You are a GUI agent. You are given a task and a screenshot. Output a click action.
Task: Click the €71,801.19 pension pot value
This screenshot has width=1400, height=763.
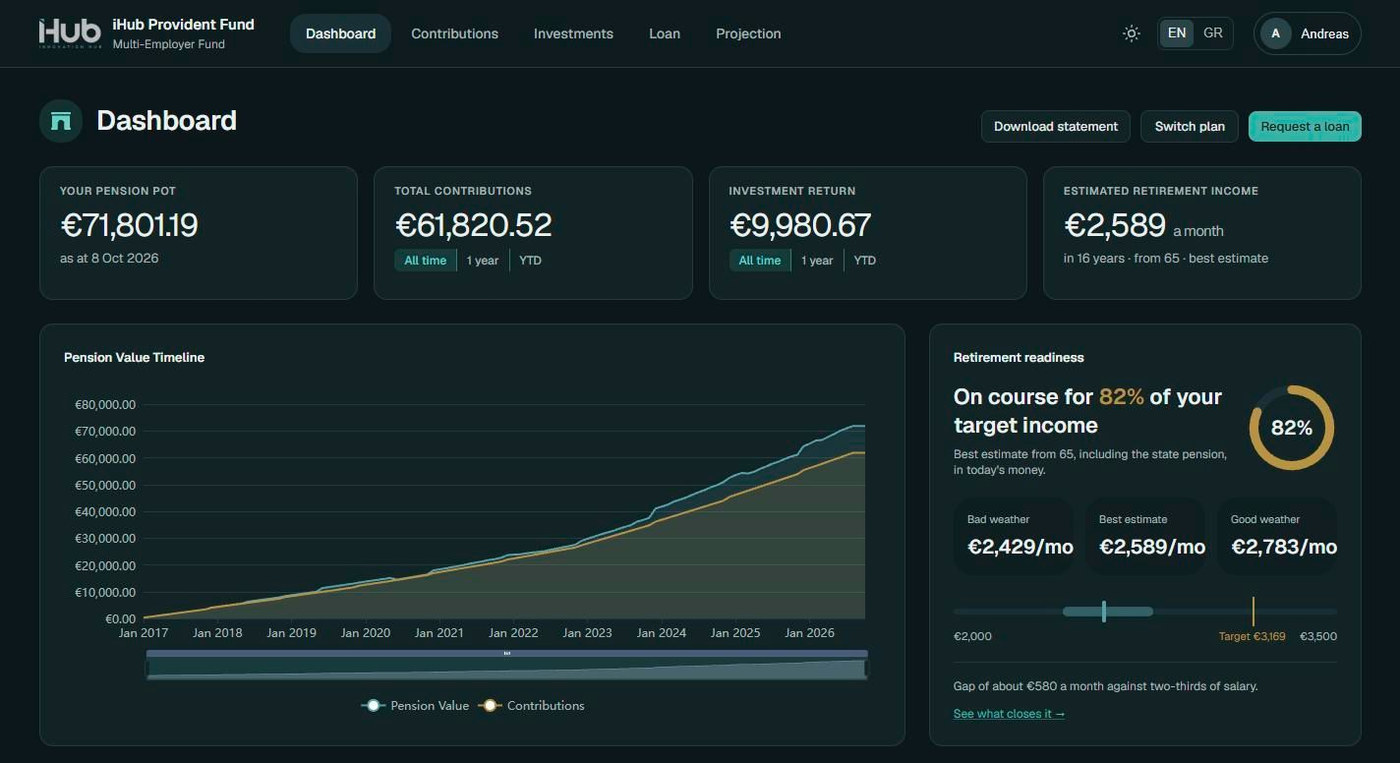[129, 225]
